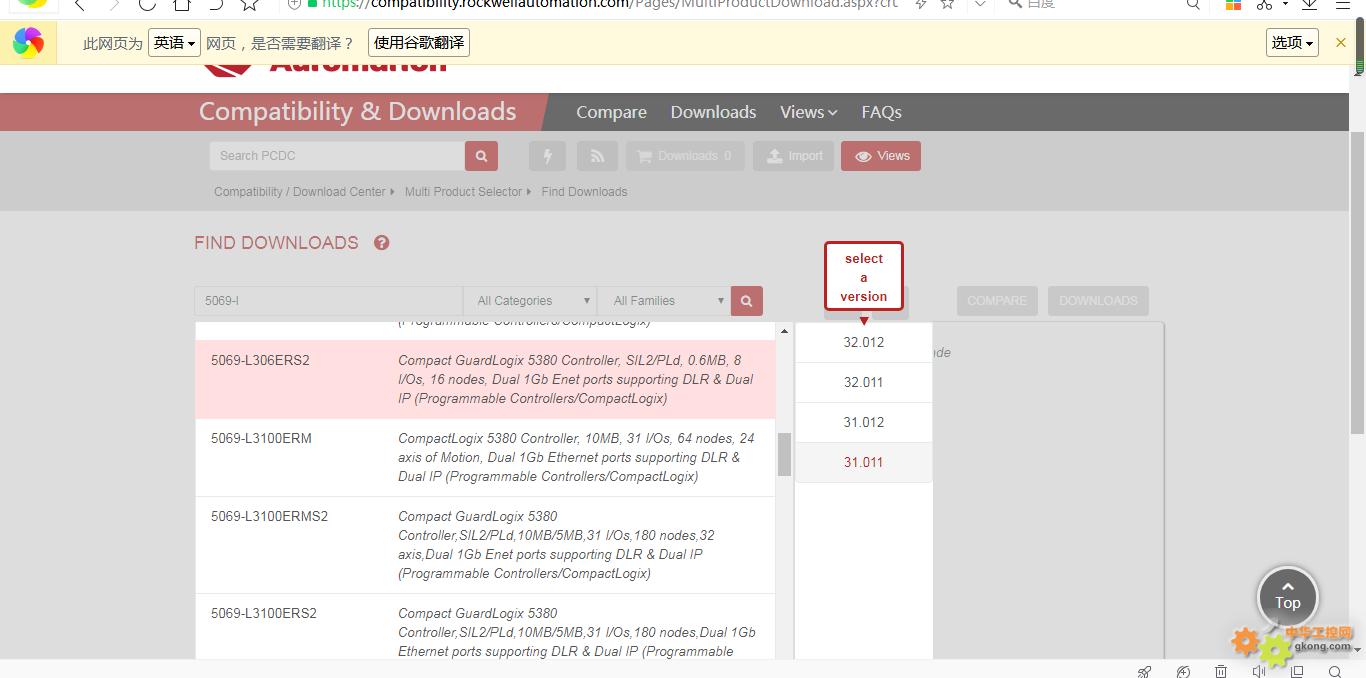Click the 5069-L3100ERM CompactLogix 5380 description
The height and width of the screenshot is (678, 1366).
576,457
